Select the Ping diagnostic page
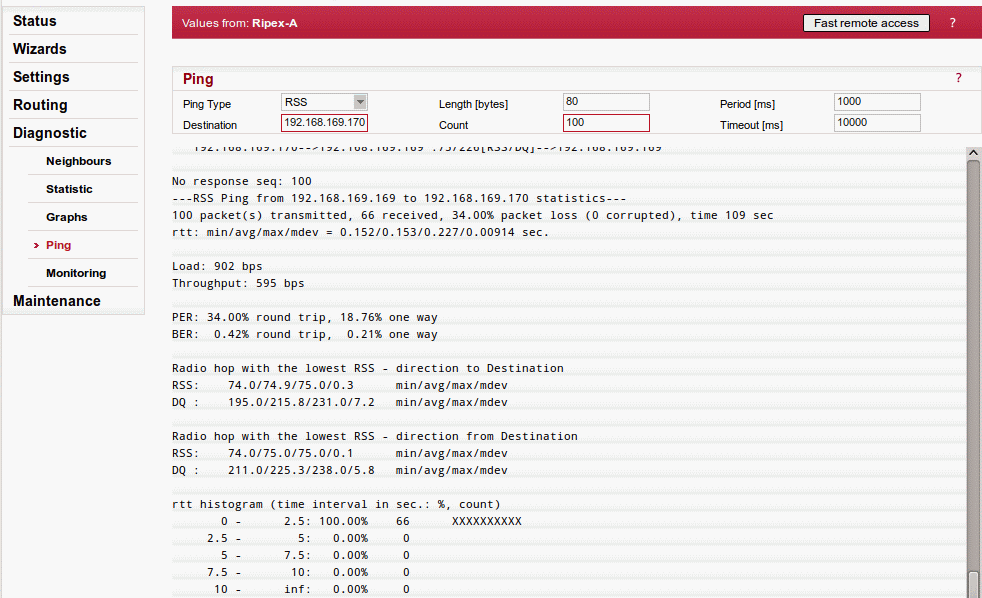Viewport: 982px width, 598px height. pos(58,245)
